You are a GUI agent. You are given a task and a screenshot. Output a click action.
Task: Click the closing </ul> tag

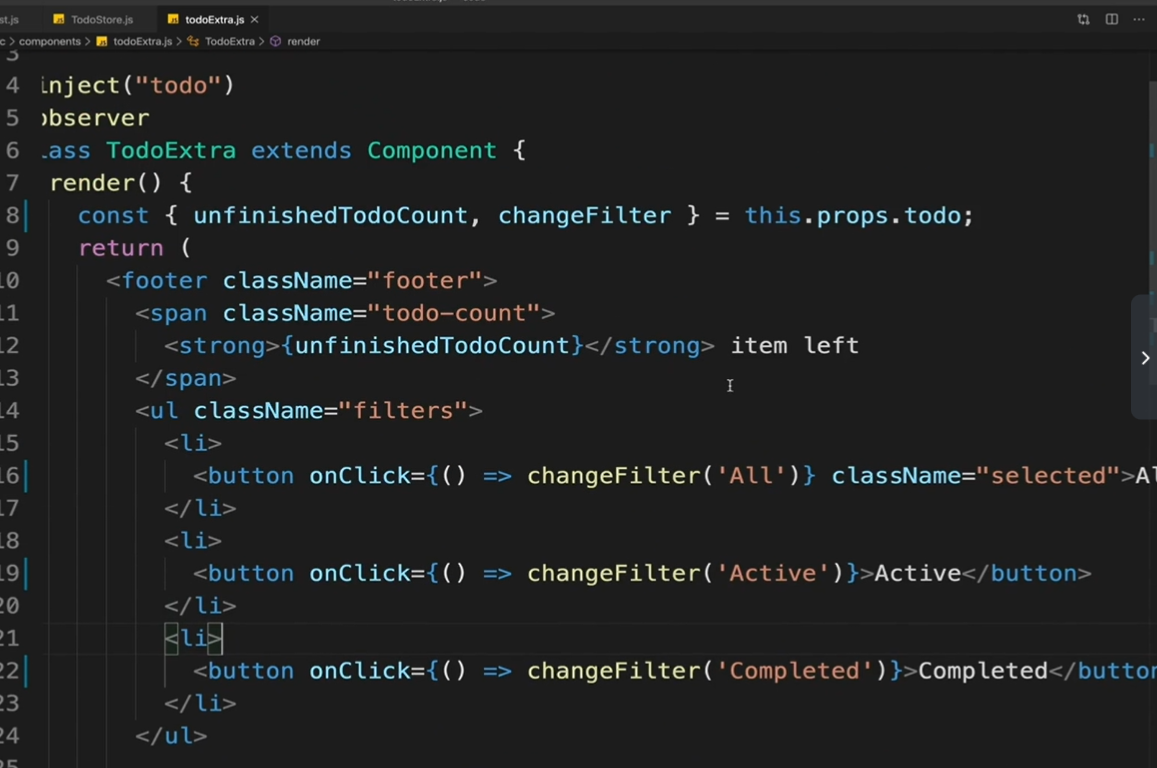click(171, 736)
